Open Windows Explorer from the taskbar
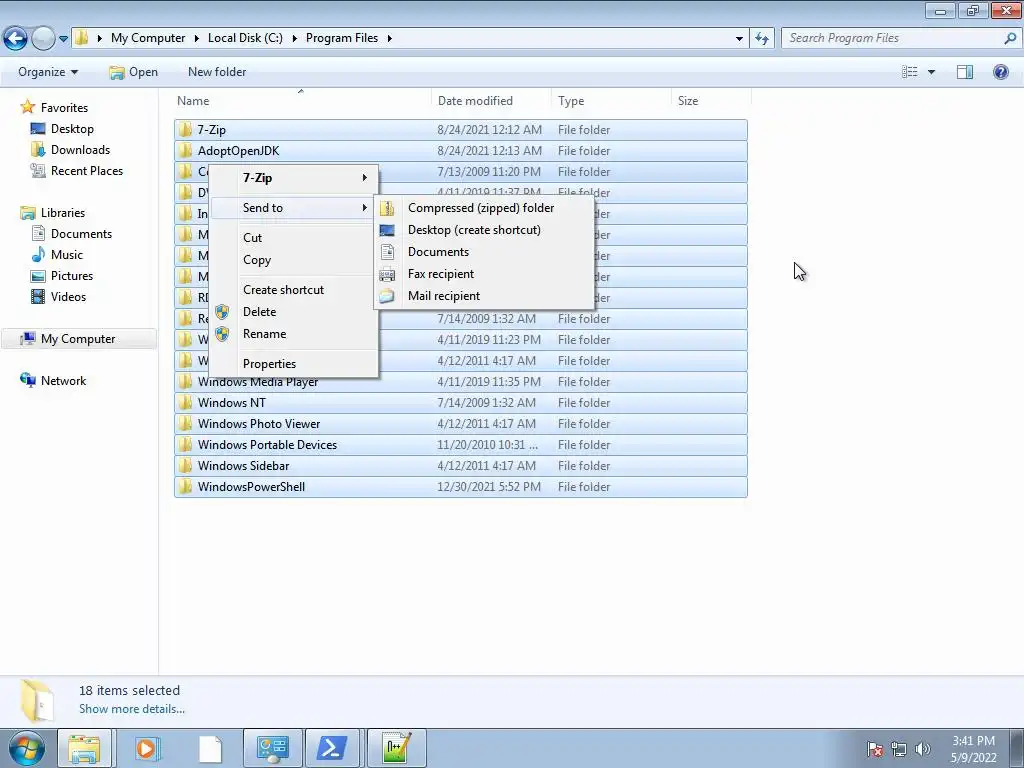Viewport: 1024px width, 768px height. pyautogui.click(x=84, y=748)
